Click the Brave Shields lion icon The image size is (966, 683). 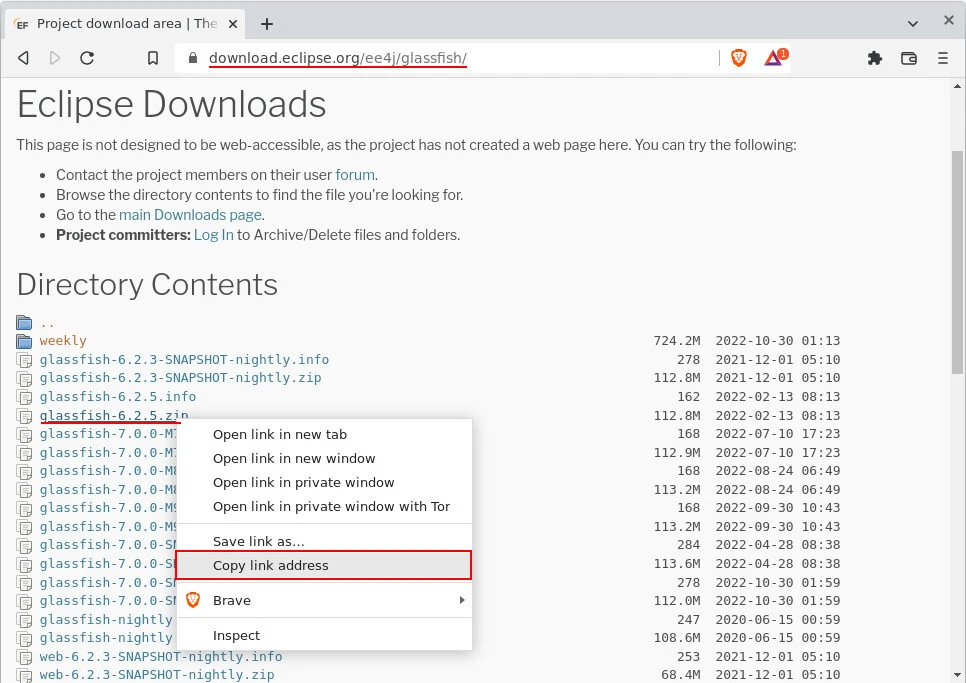[x=739, y=58]
